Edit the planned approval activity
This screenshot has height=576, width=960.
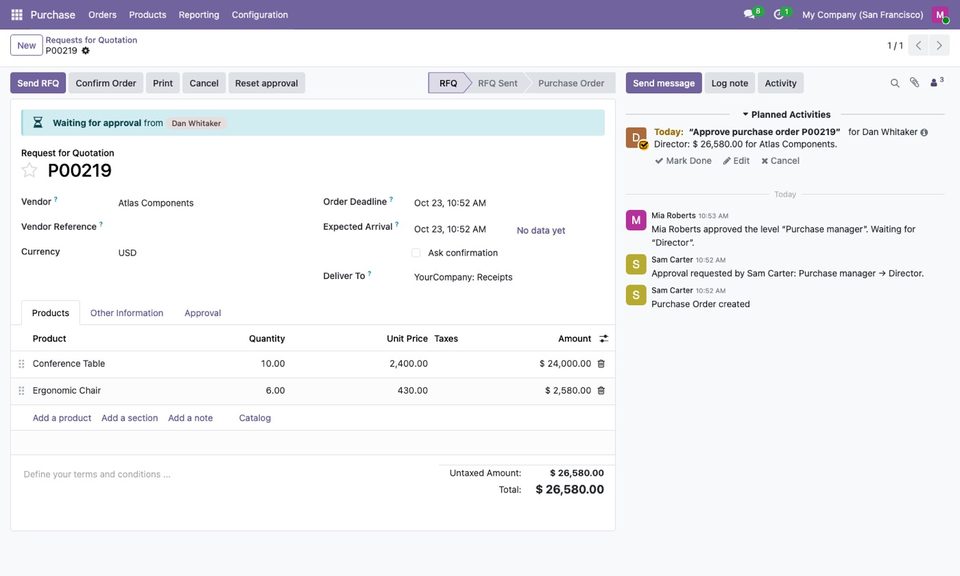[736, 161]
